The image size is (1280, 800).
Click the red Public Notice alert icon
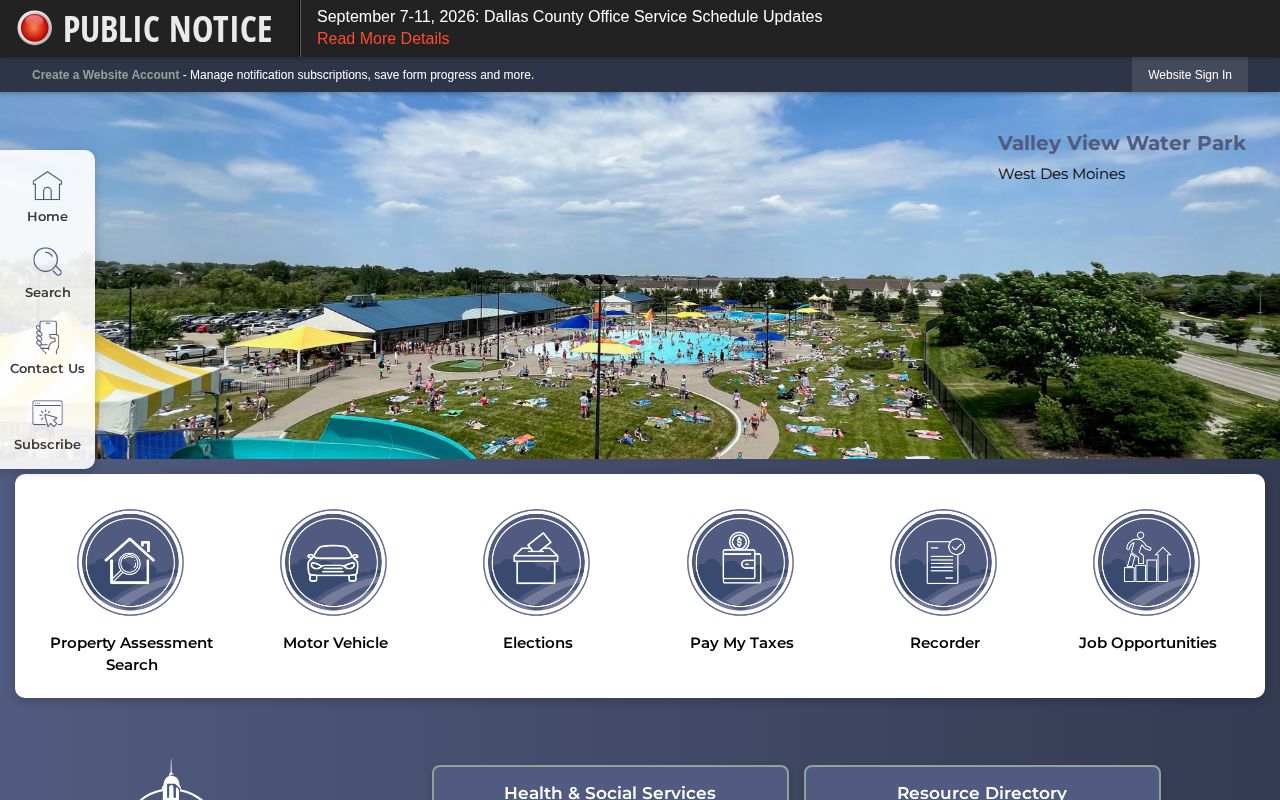[x=35, y=28]
